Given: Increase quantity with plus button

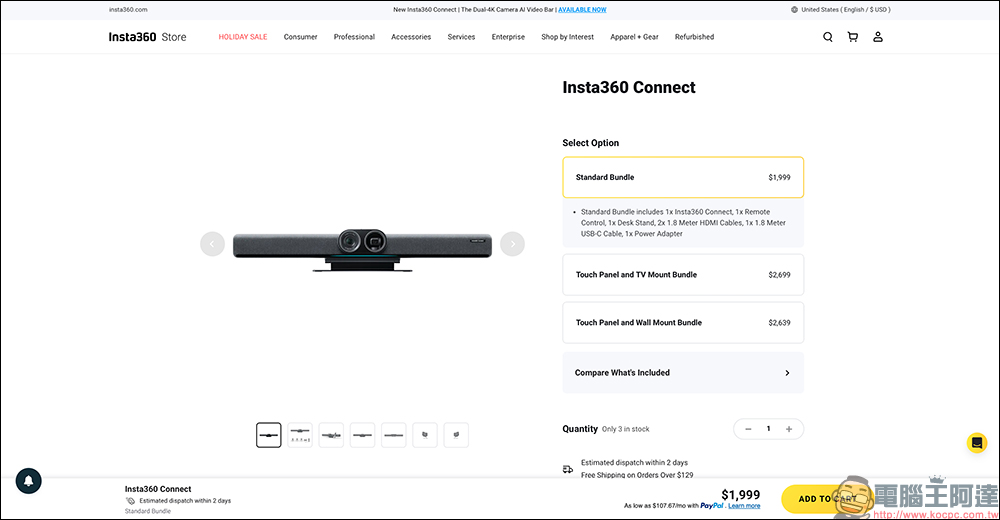Looking at the screenshot, I should tap(789, 429).
